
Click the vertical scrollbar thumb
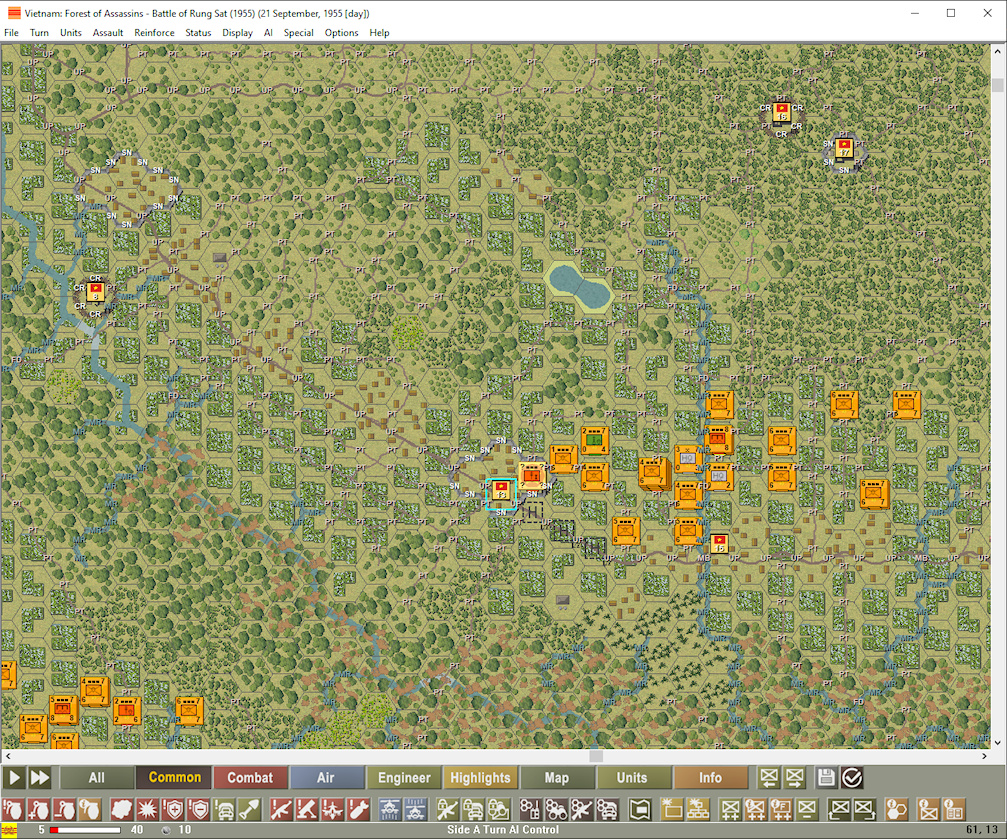click(997, 85)
